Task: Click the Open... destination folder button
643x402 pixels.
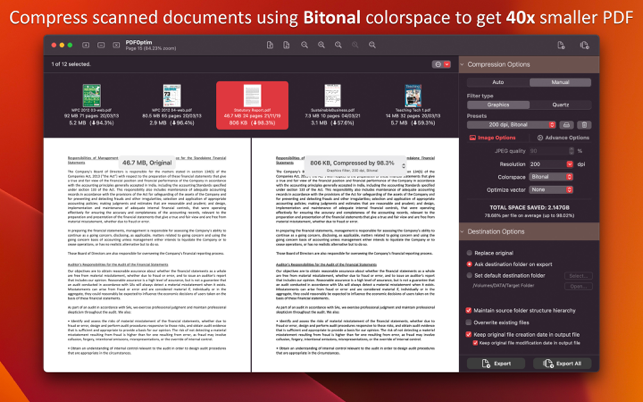Action: pos(578,286)
